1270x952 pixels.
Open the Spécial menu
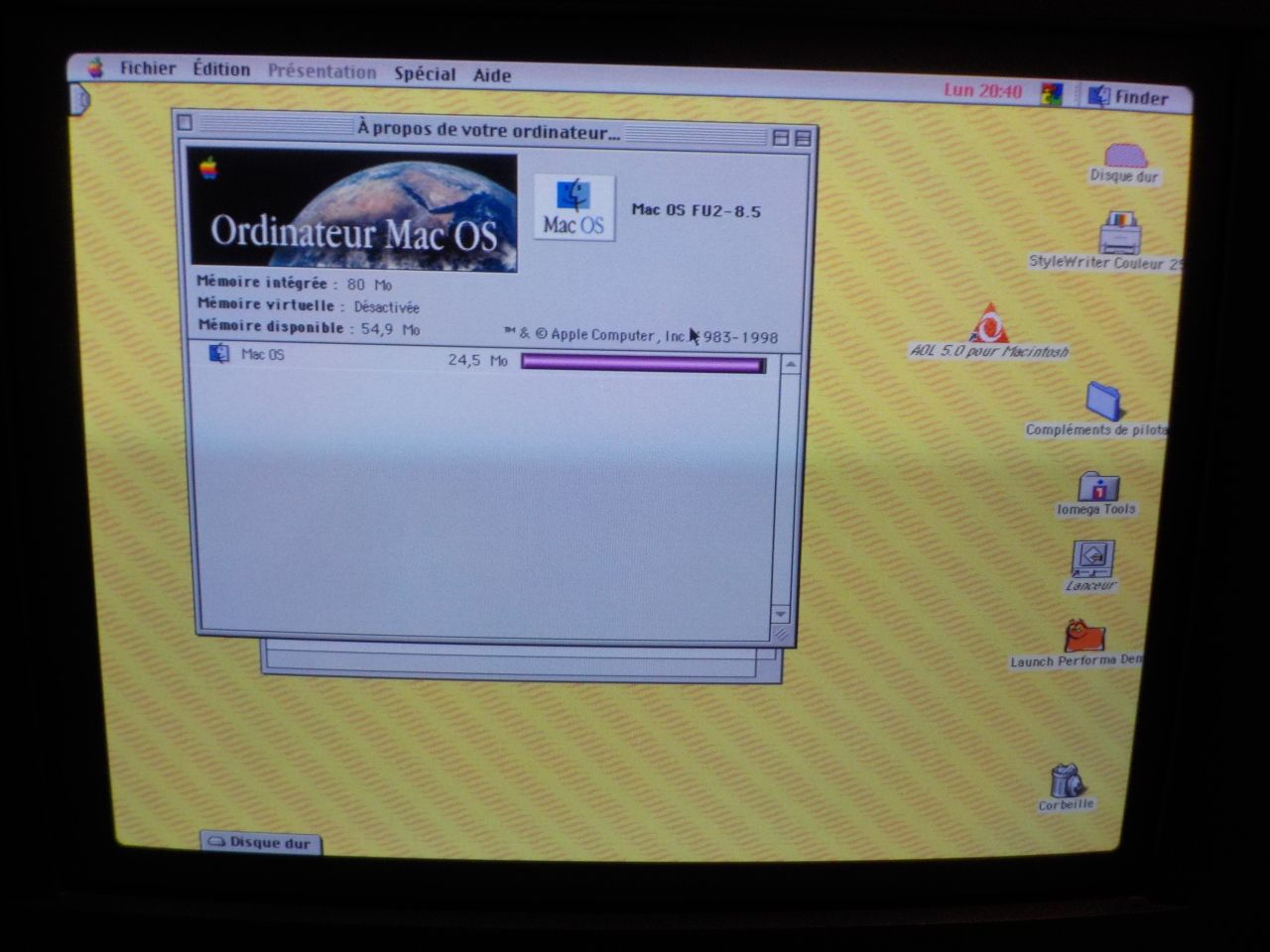[x=425, y=73]
